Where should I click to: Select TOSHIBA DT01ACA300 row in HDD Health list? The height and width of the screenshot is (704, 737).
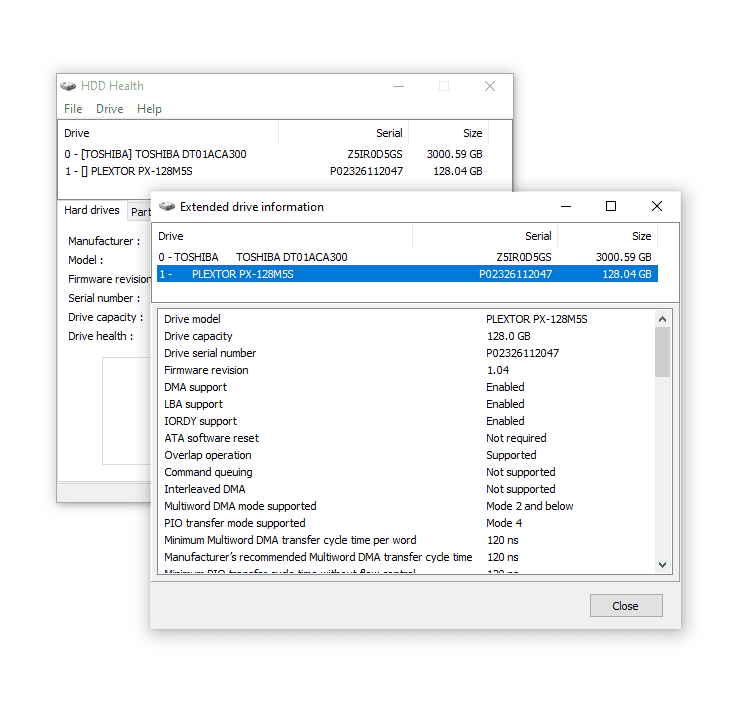pos(274,154)
